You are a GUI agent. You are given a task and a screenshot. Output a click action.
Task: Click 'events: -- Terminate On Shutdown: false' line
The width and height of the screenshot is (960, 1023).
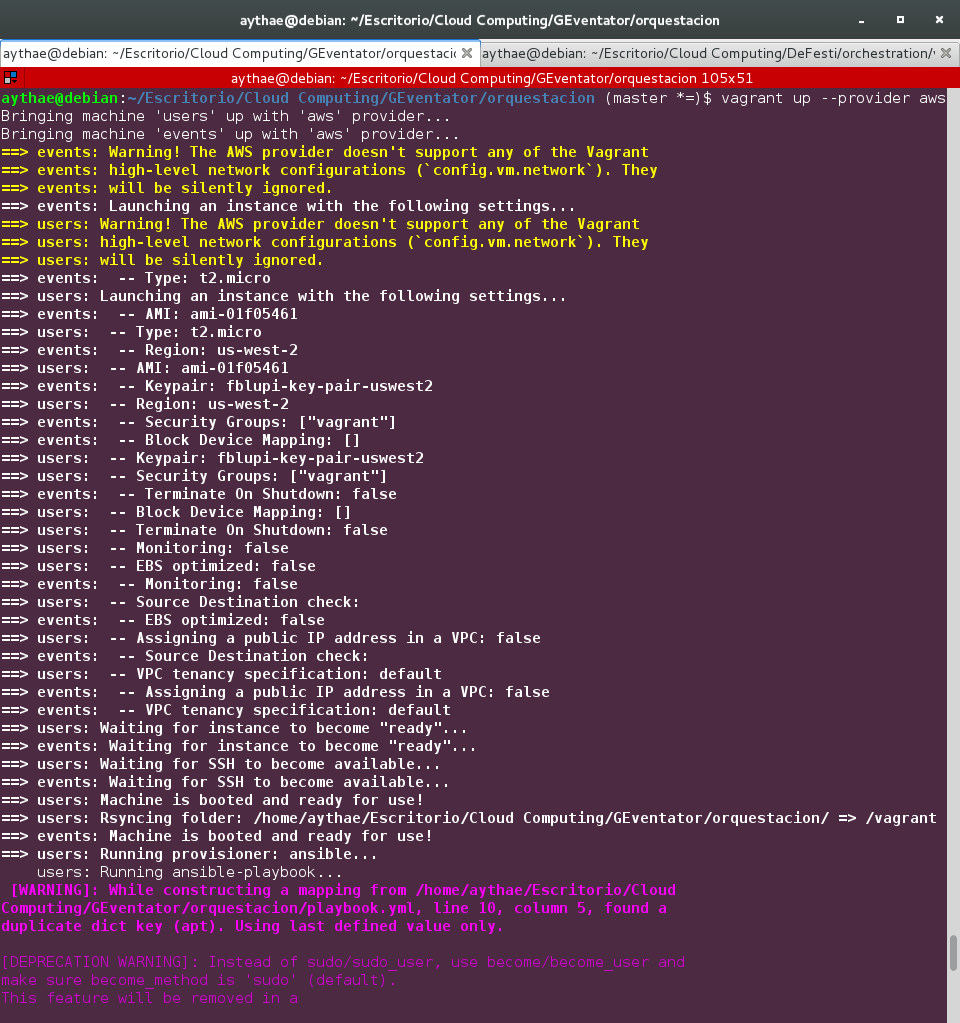[x=199, y=495]
